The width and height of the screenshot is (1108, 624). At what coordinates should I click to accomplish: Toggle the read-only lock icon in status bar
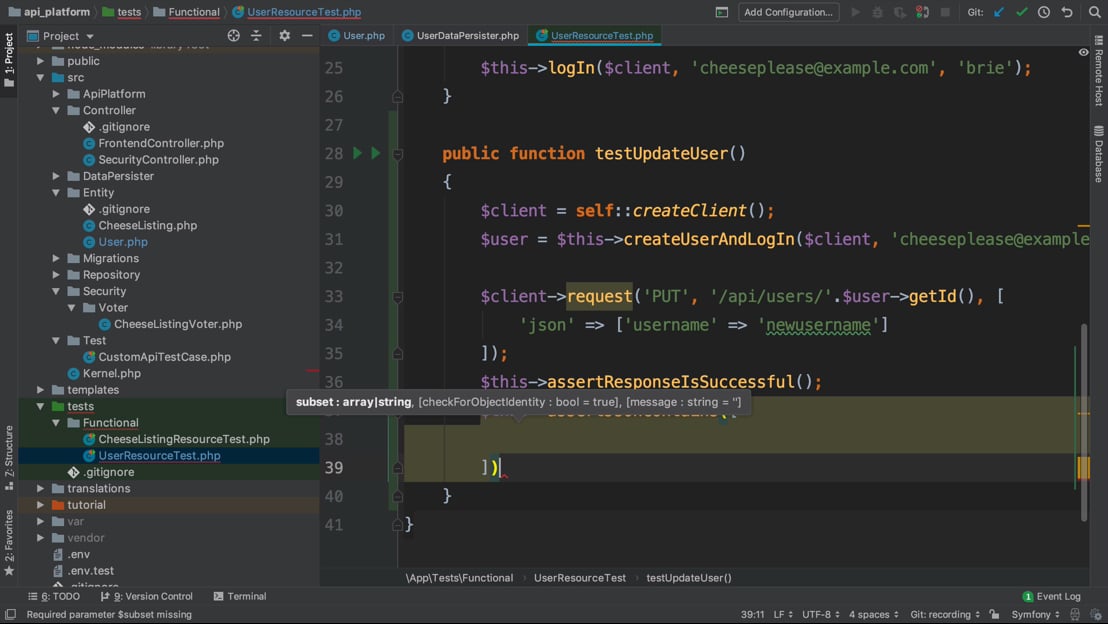[994, 614]
